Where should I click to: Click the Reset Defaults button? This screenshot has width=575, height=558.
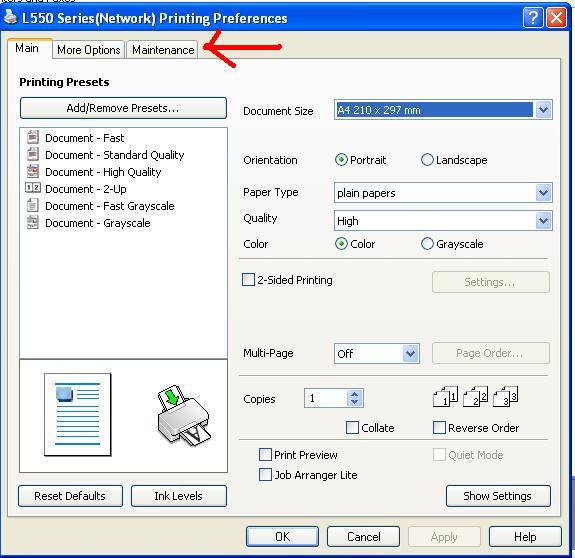pos(70,496)
